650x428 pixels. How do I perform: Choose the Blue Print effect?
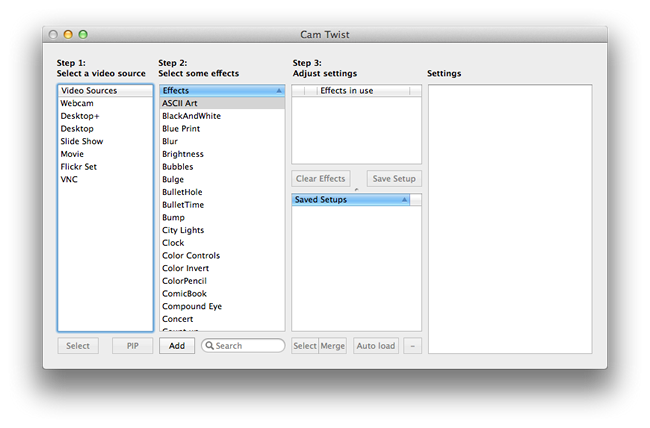pos(222,129)
